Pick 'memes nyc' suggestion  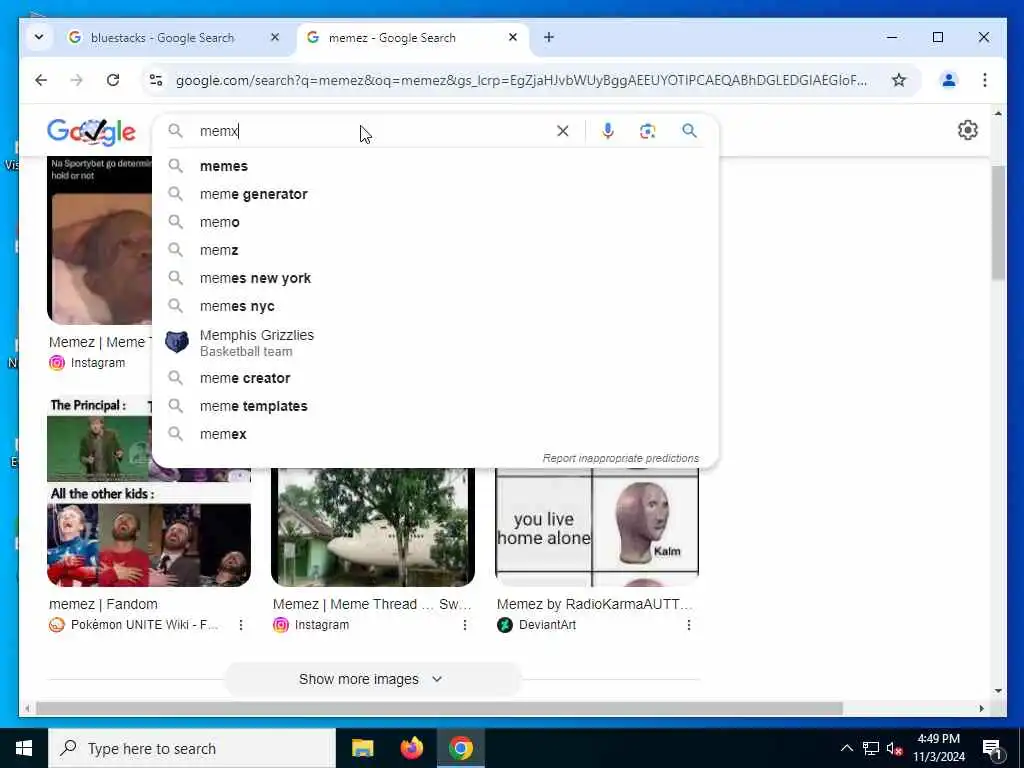(435, 306)
